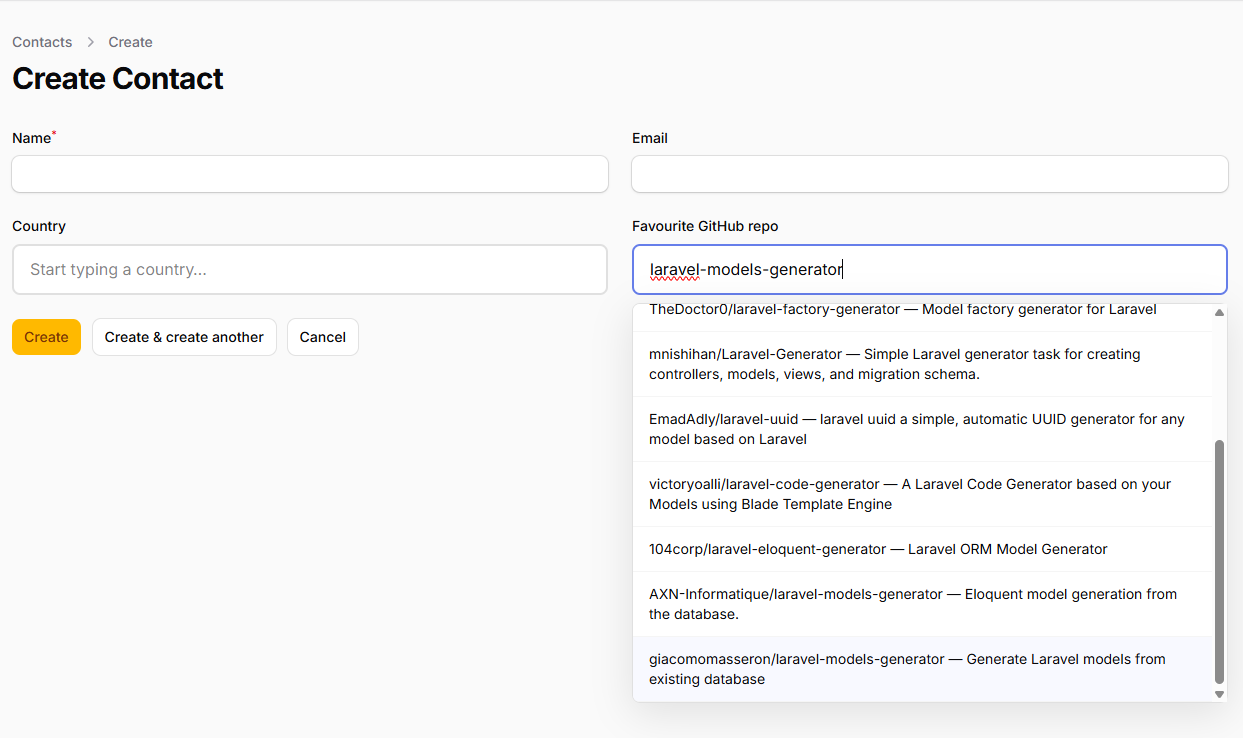Image resolution: width=1245 pixels, height=740 pixels.
Task: Pick giacomomasseron/laravel-models-generator result
Action: 922,669
